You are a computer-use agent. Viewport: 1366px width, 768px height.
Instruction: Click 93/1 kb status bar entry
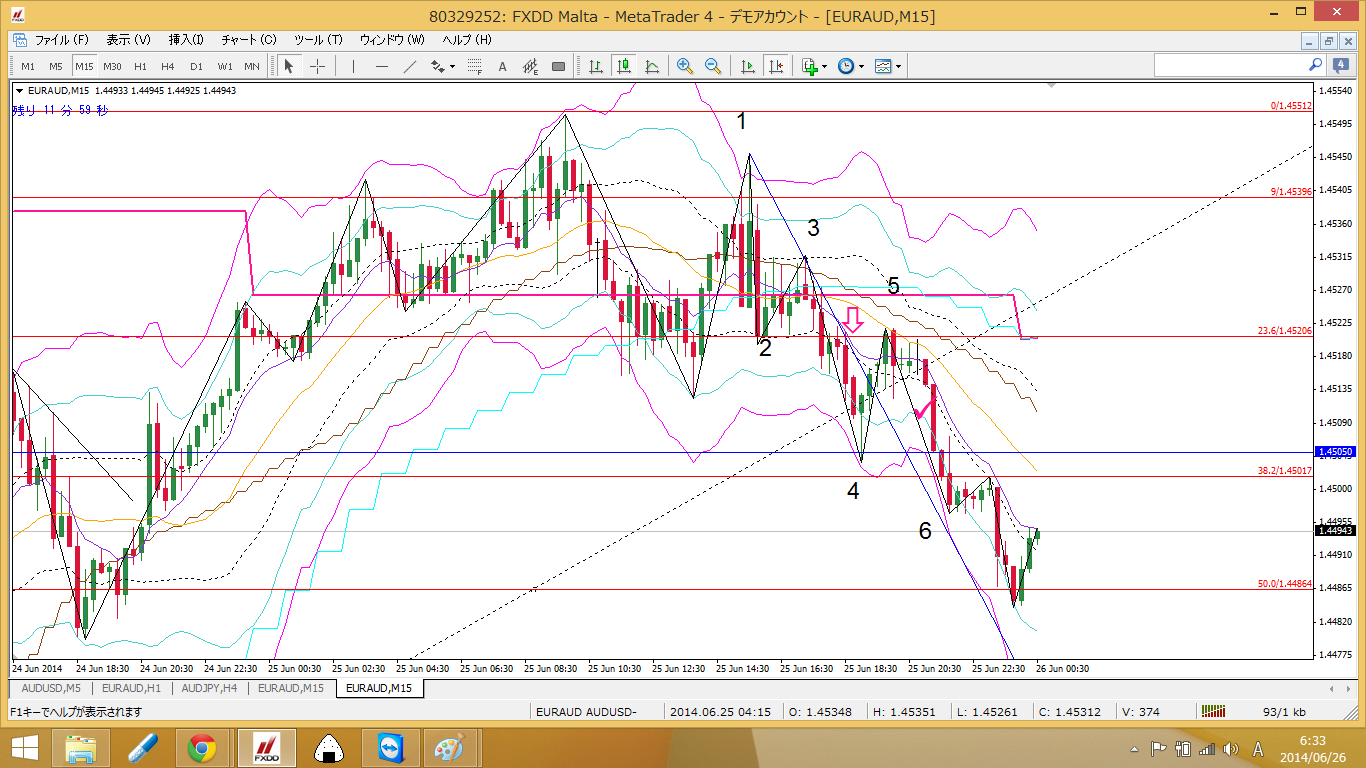click(1284, 711)
